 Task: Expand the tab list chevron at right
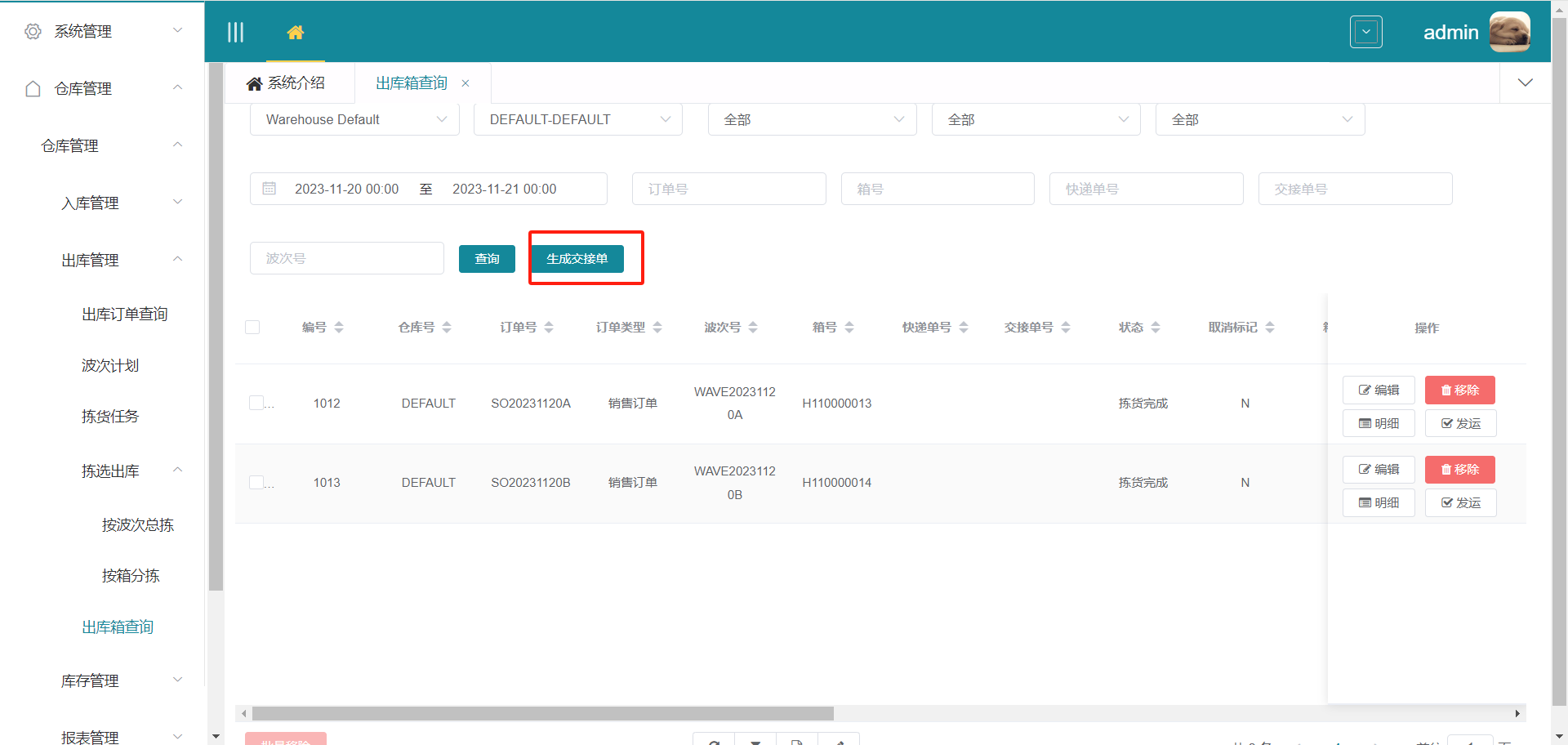(x=1525, y=83)
